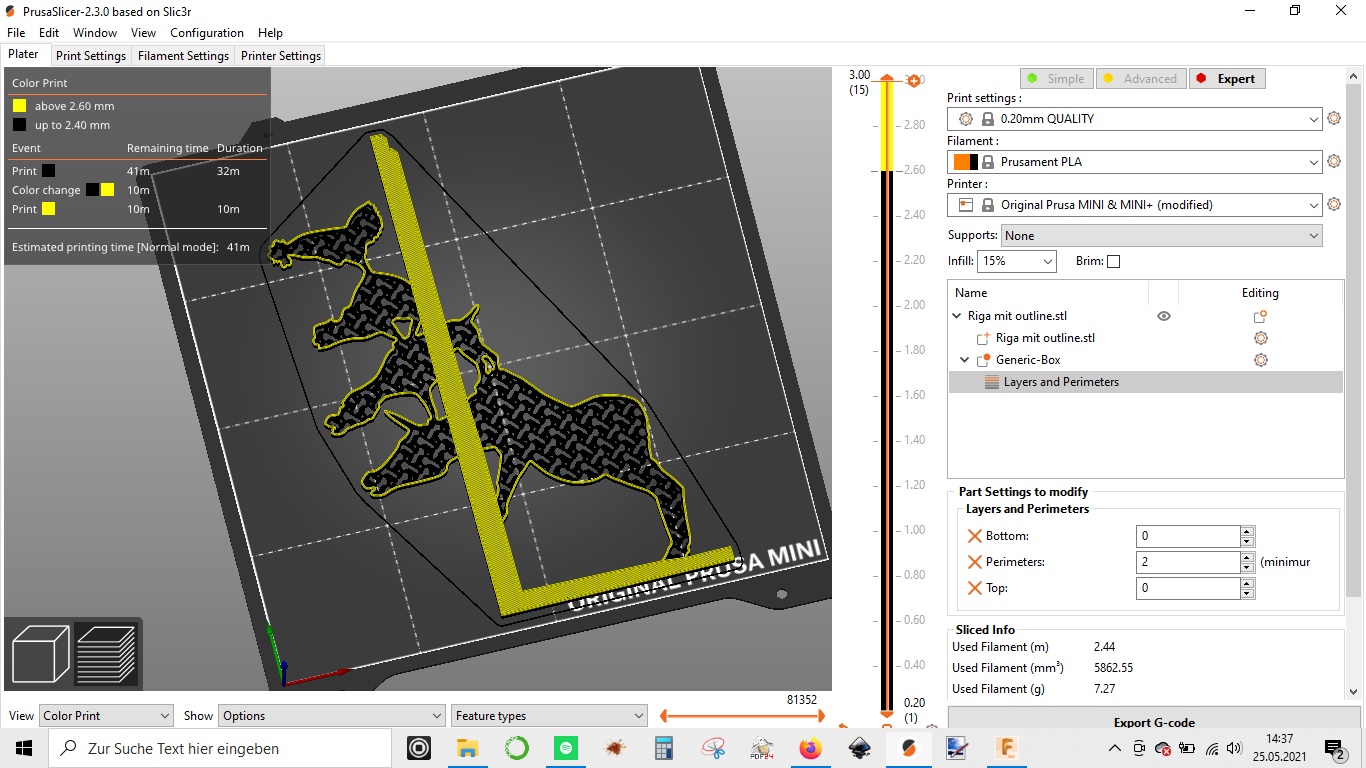Open File Explorer from the taskbar

(467, 748)
